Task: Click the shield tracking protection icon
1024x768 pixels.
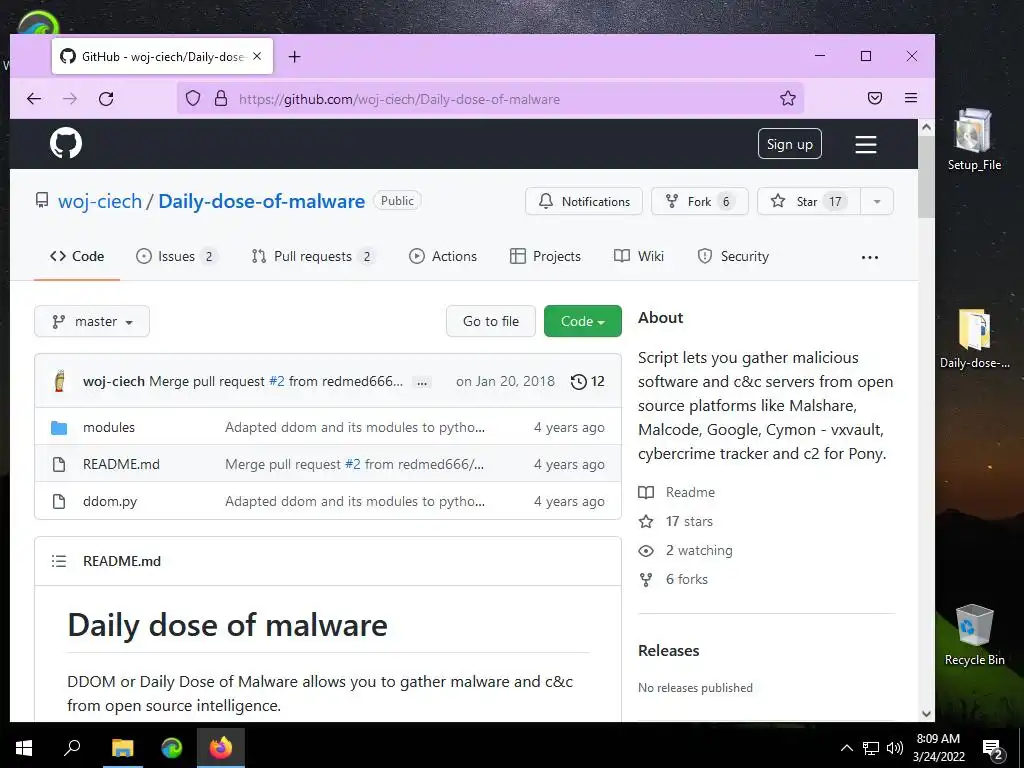Action: [x=193, y=99]
